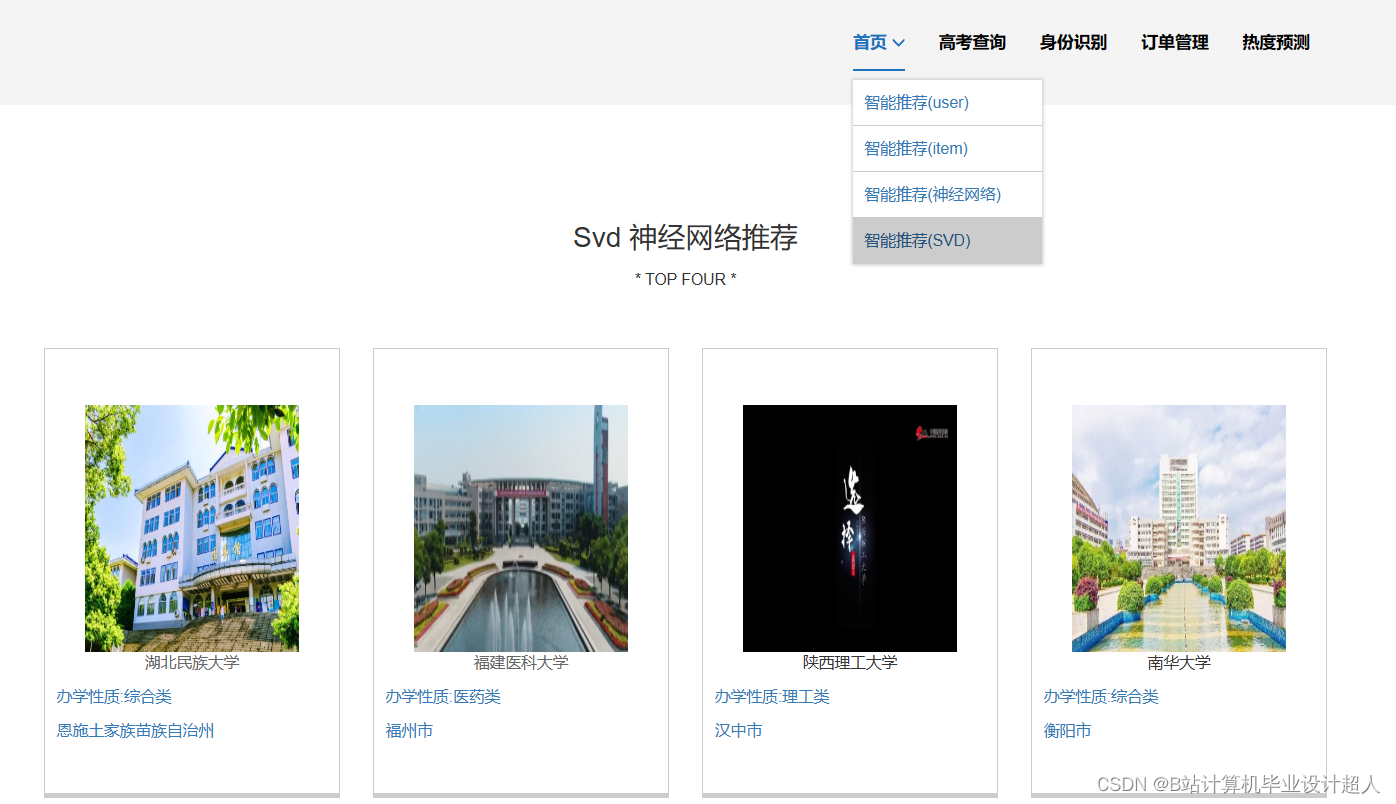This screenshot has height=804, width=1396.
Task: Open the 恩施土家族苗族自治州 link
Action: pos(135,731)
